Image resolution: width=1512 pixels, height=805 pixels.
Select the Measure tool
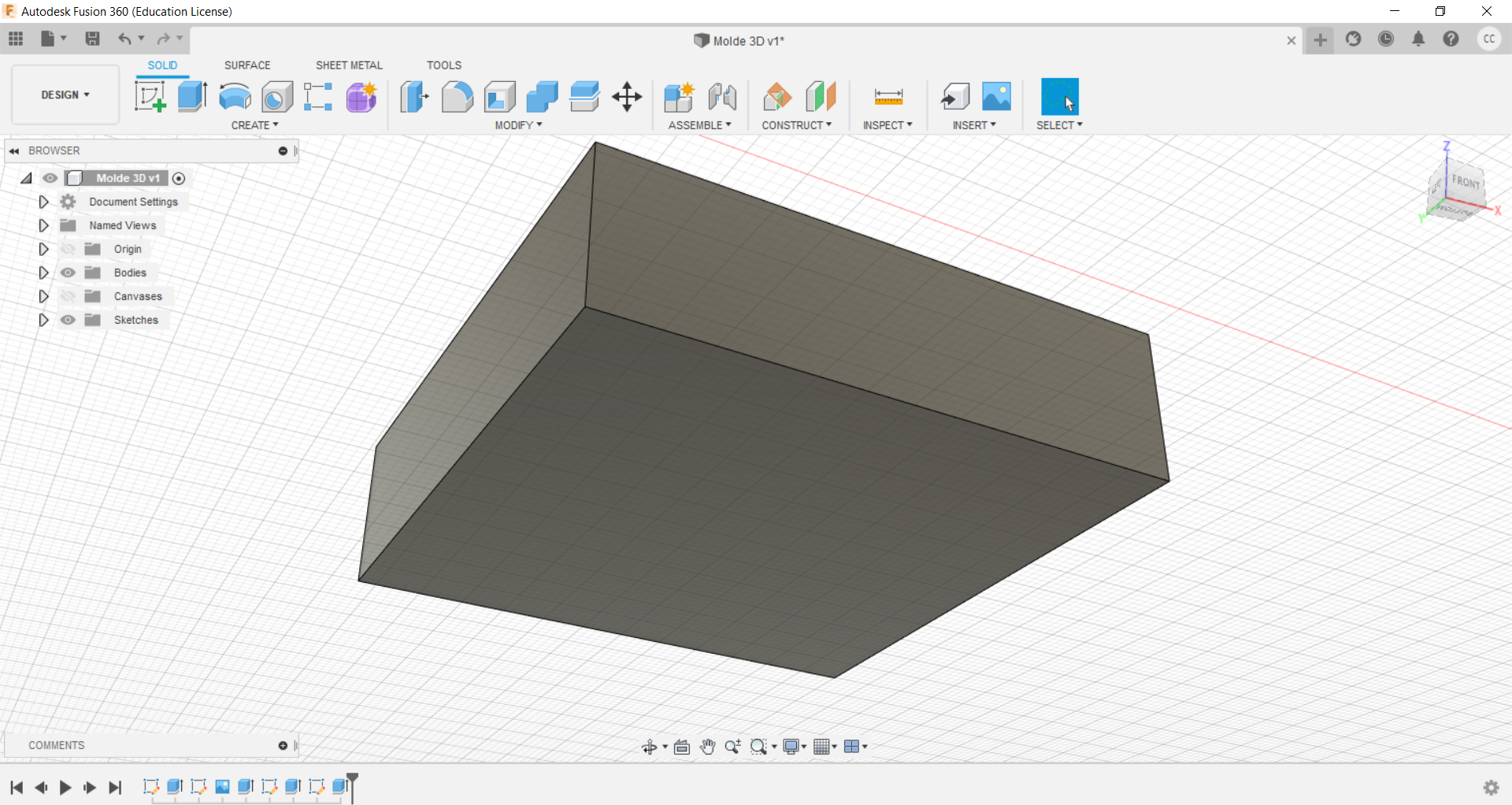point(888,96)
